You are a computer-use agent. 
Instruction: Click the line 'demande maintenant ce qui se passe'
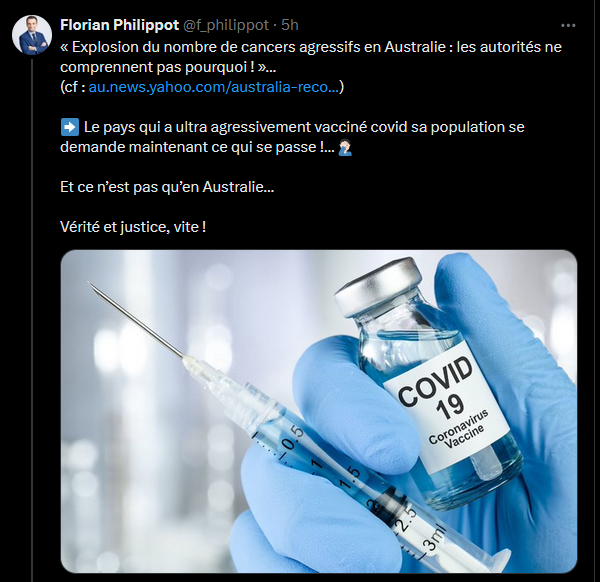click(197, 147)
